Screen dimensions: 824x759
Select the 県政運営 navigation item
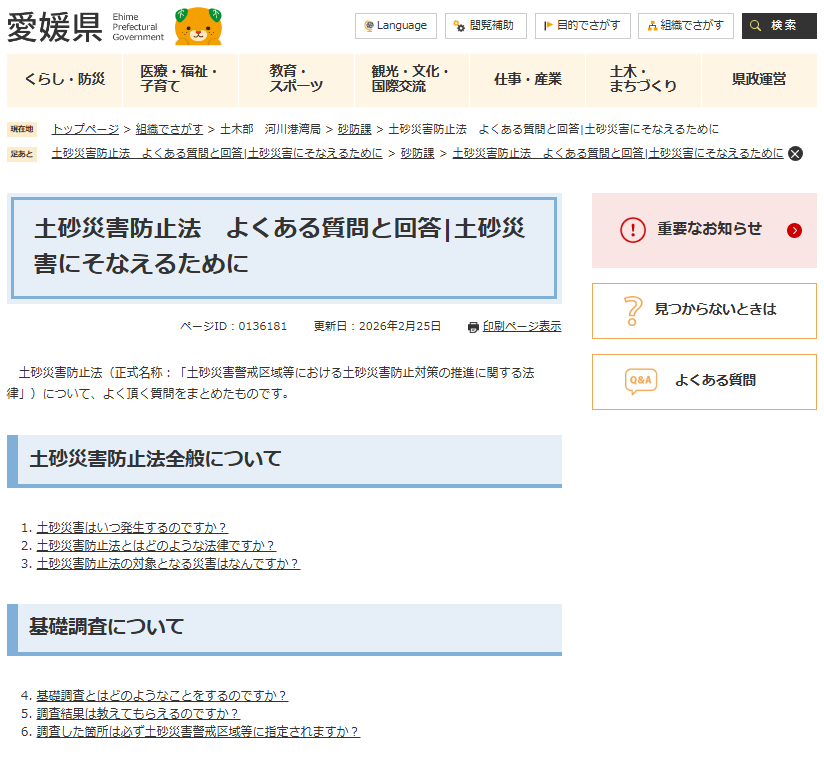click(x=758, y=79)
